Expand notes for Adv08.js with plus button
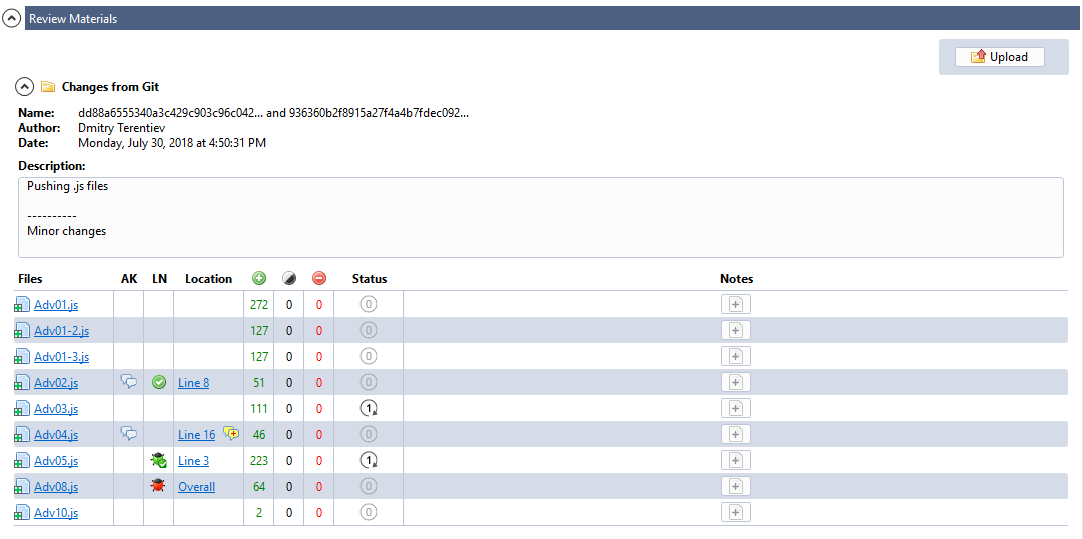 [735, 486]
